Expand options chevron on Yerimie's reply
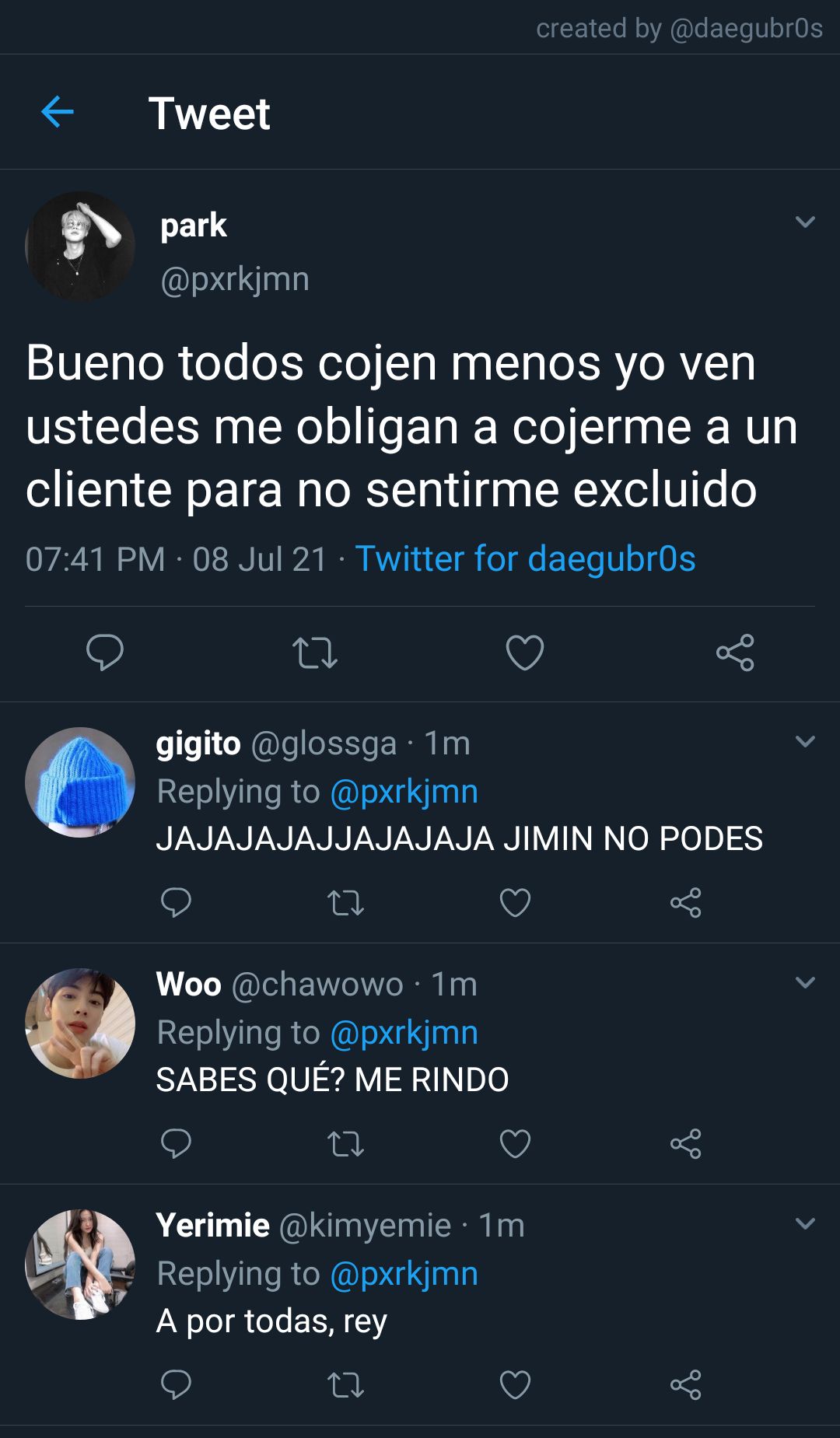The width and height of the screenshot is (840, 1438). pos(806,1223)
